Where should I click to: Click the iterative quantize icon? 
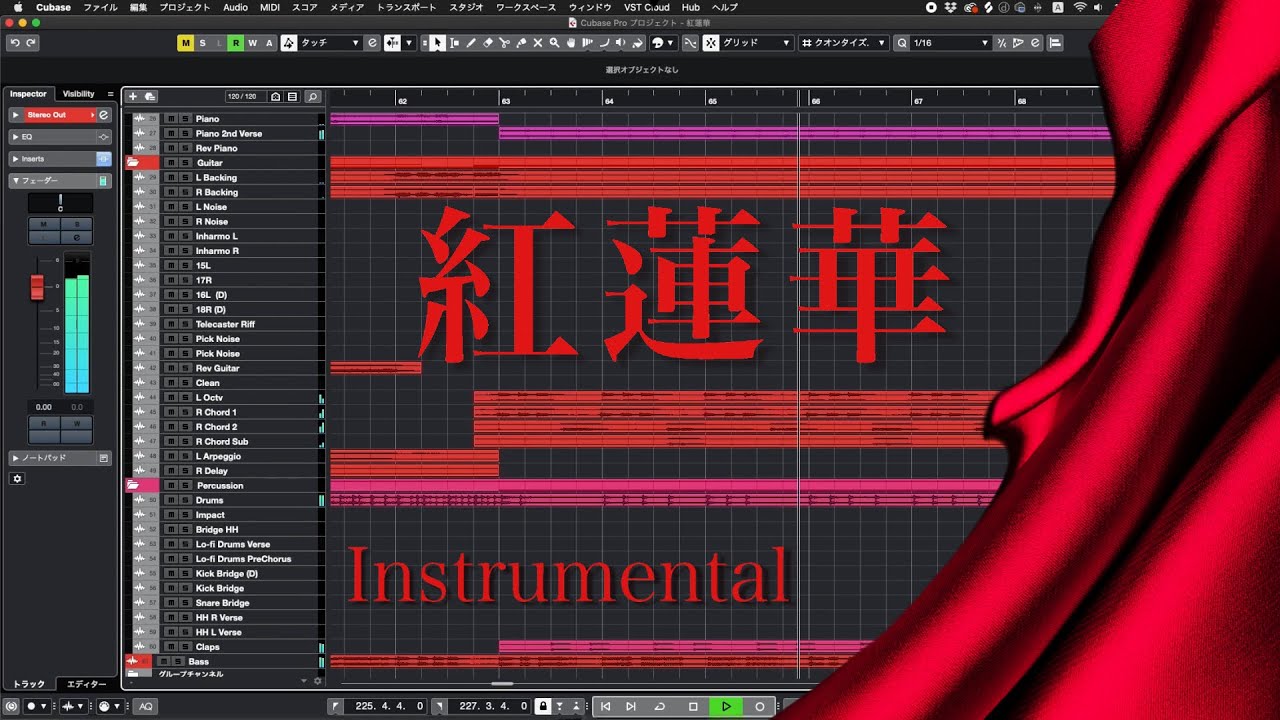[1003, 43]
